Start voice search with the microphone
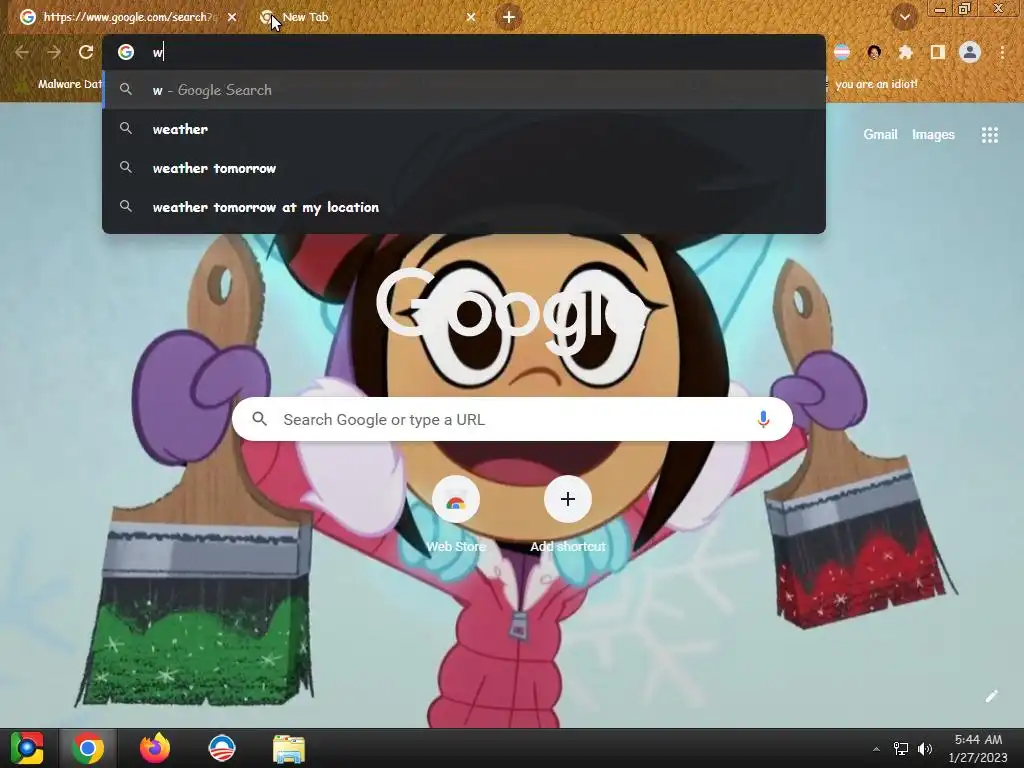 click(x=763, y=419)
